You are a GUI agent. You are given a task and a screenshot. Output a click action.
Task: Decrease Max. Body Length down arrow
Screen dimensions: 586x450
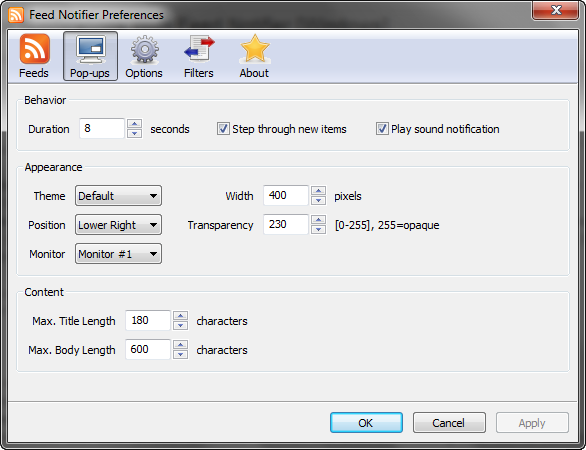[x=181, y=354]
